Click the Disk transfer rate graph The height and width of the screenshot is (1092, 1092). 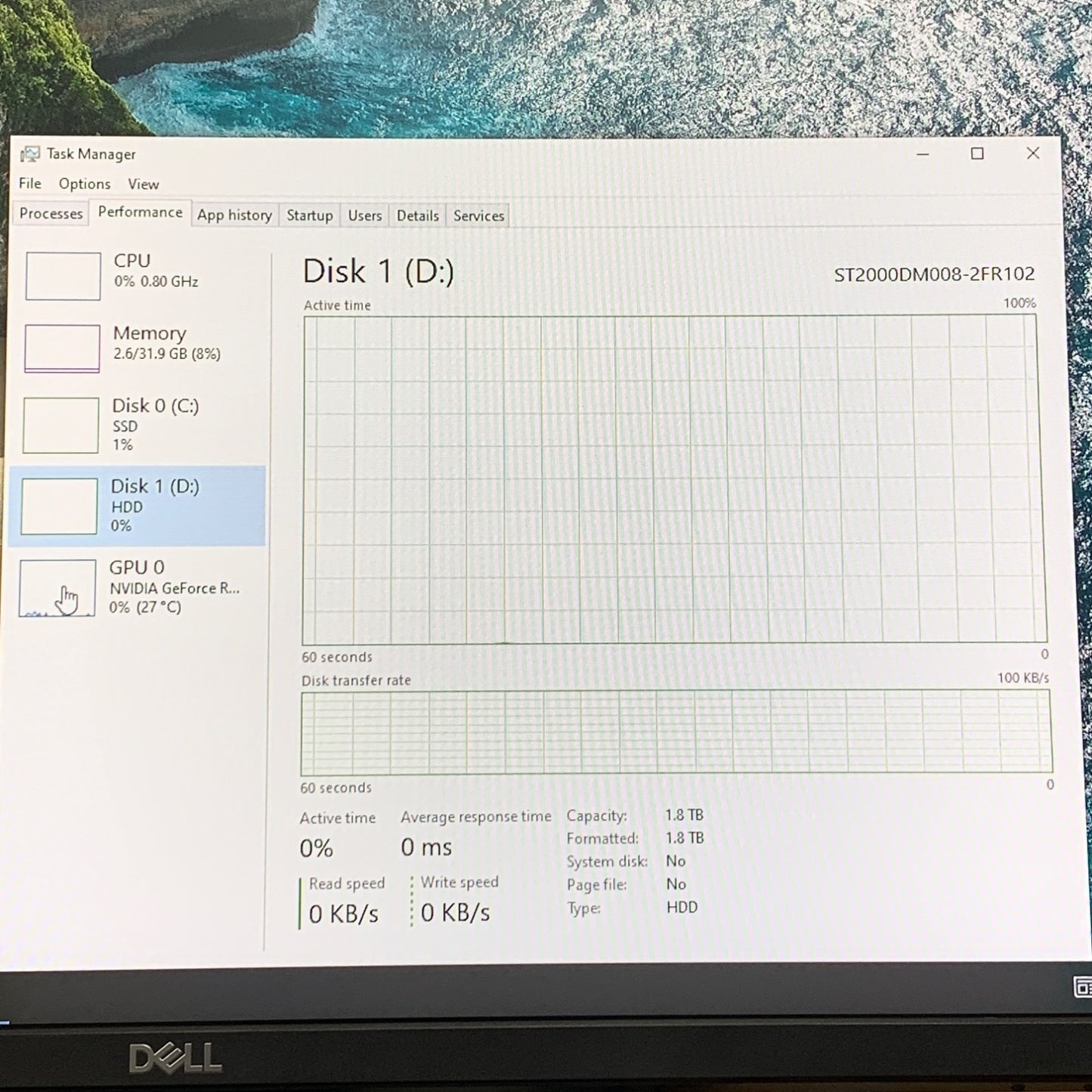[675, 732]
